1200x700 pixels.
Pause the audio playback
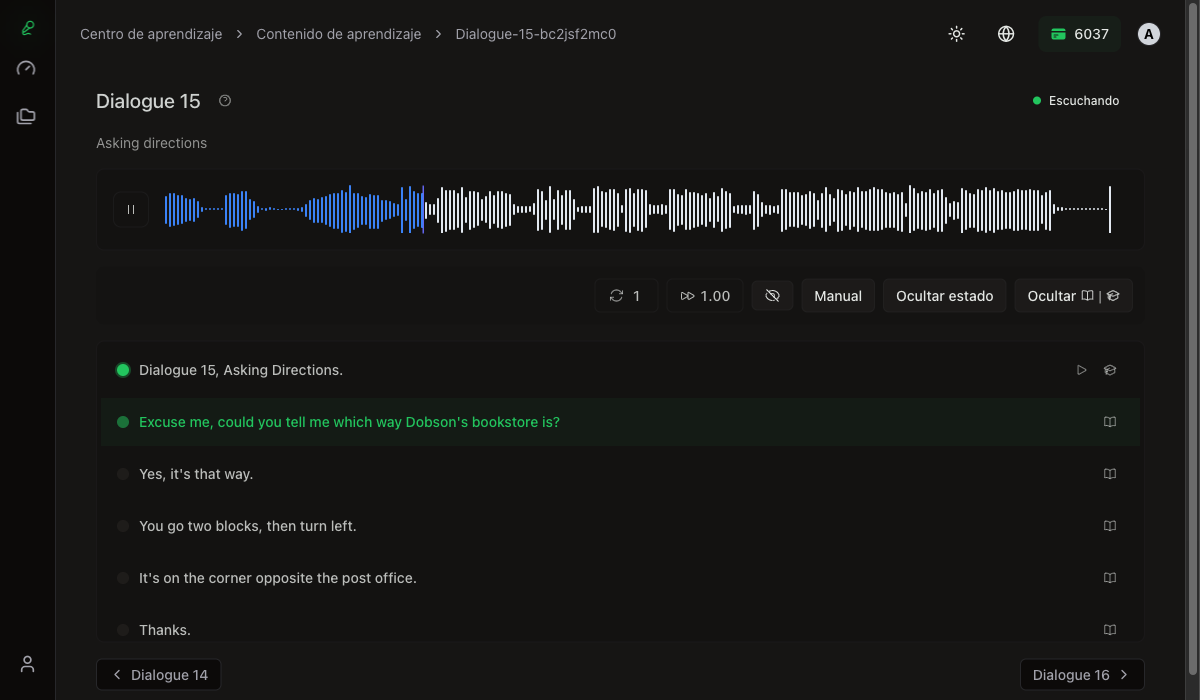[131, 210]
